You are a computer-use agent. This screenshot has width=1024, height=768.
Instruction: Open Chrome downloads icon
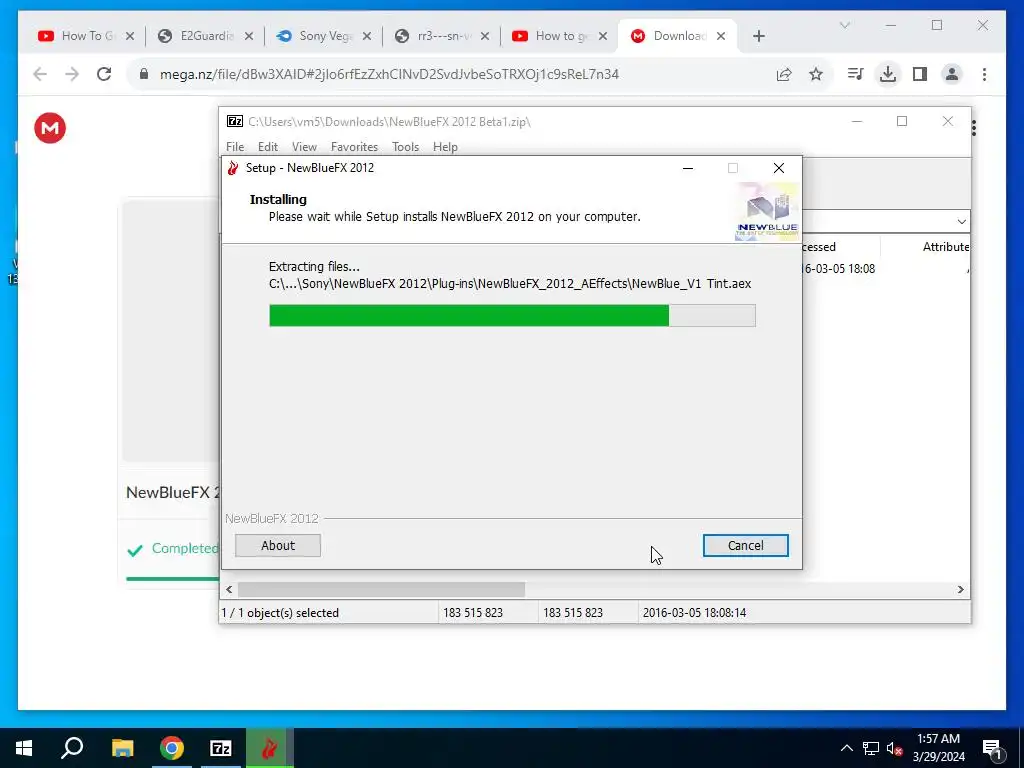coord(888,74)
